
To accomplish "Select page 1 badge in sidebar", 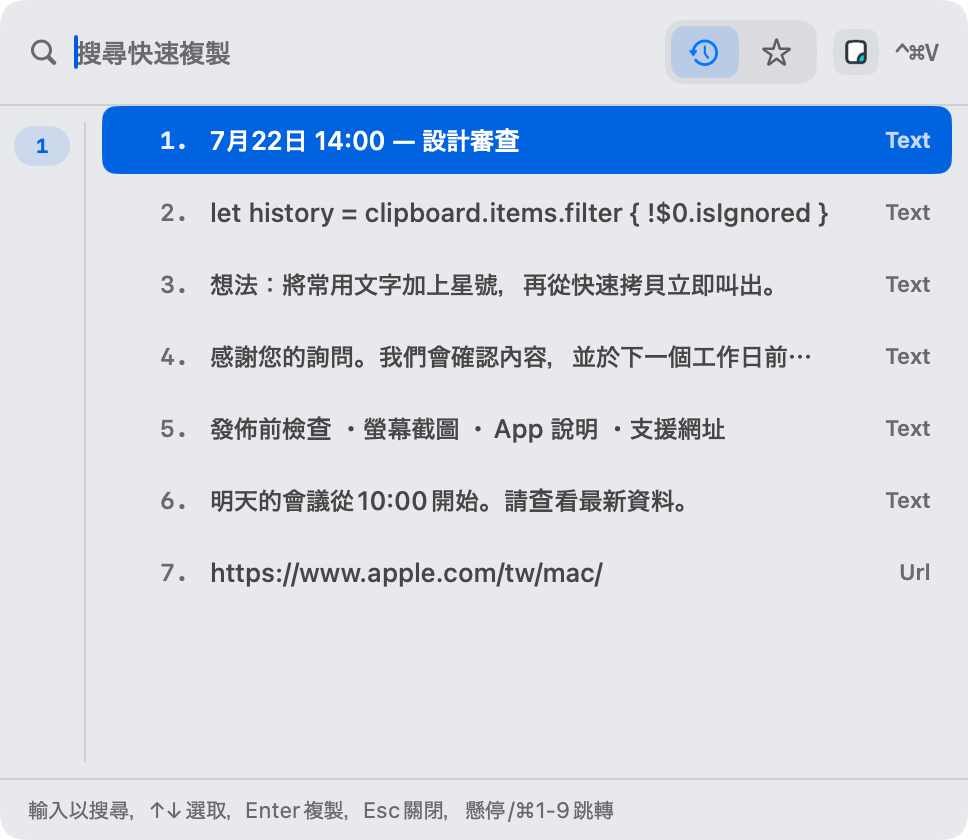I will (x=42, y=146).
